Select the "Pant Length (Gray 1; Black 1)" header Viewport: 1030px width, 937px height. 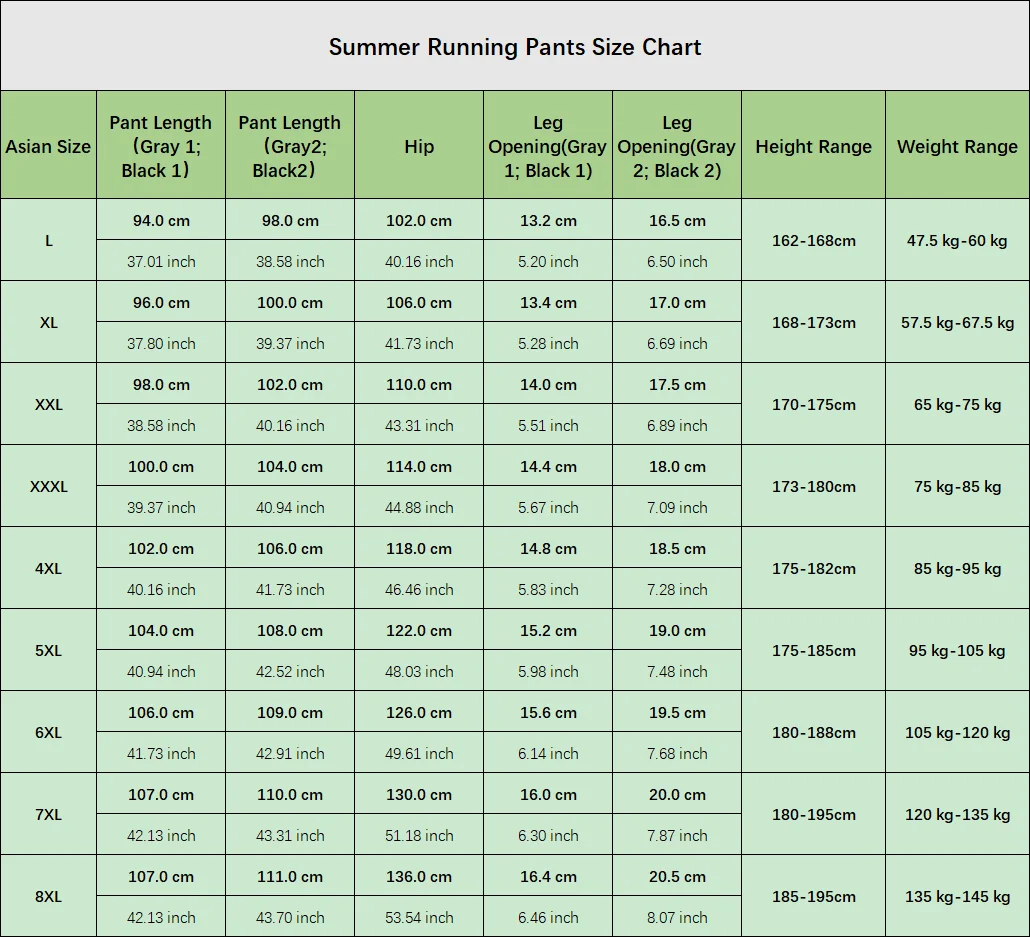[x=161, y=147]
